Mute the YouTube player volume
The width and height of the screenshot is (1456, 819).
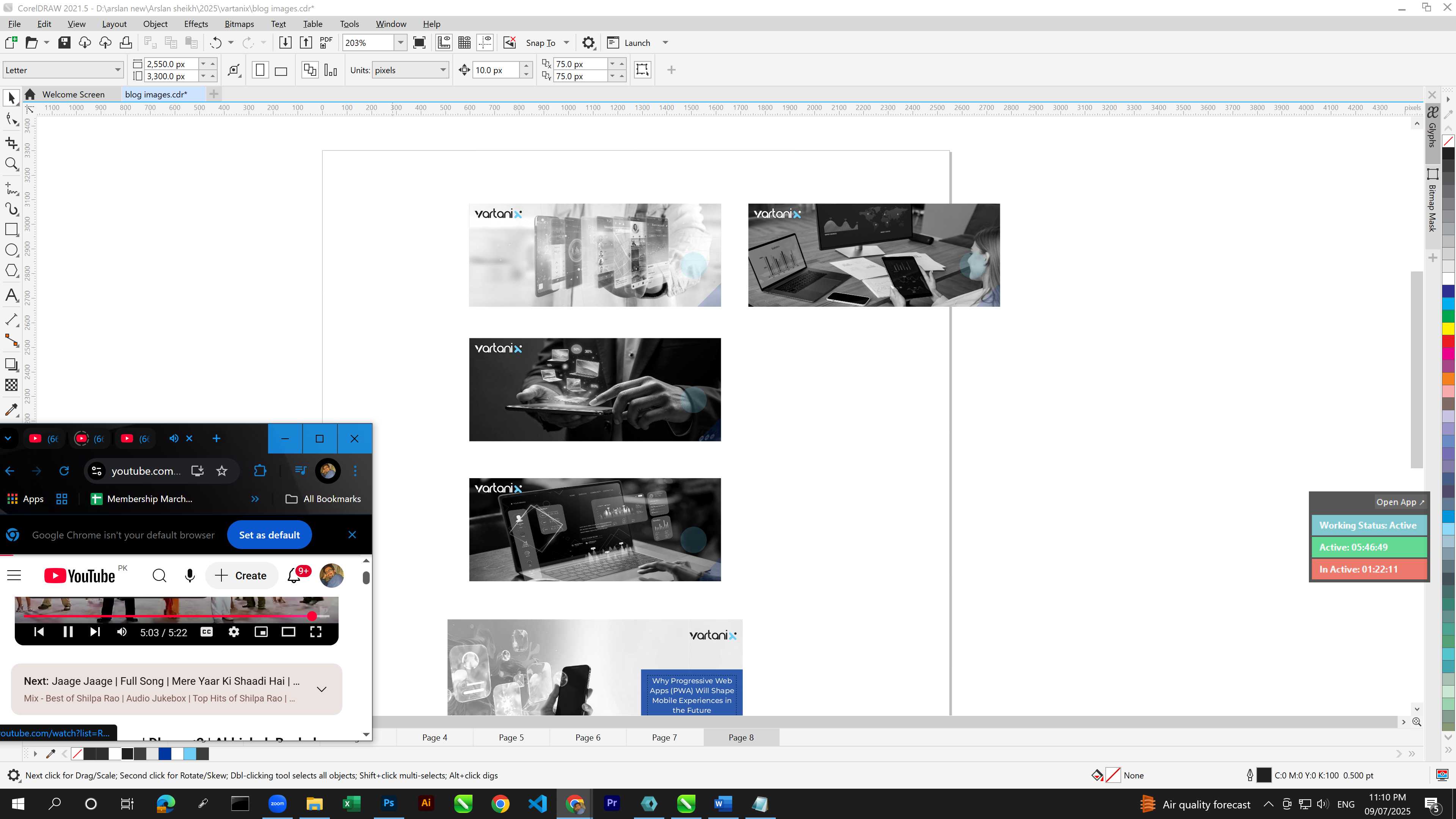pos(121,632)
